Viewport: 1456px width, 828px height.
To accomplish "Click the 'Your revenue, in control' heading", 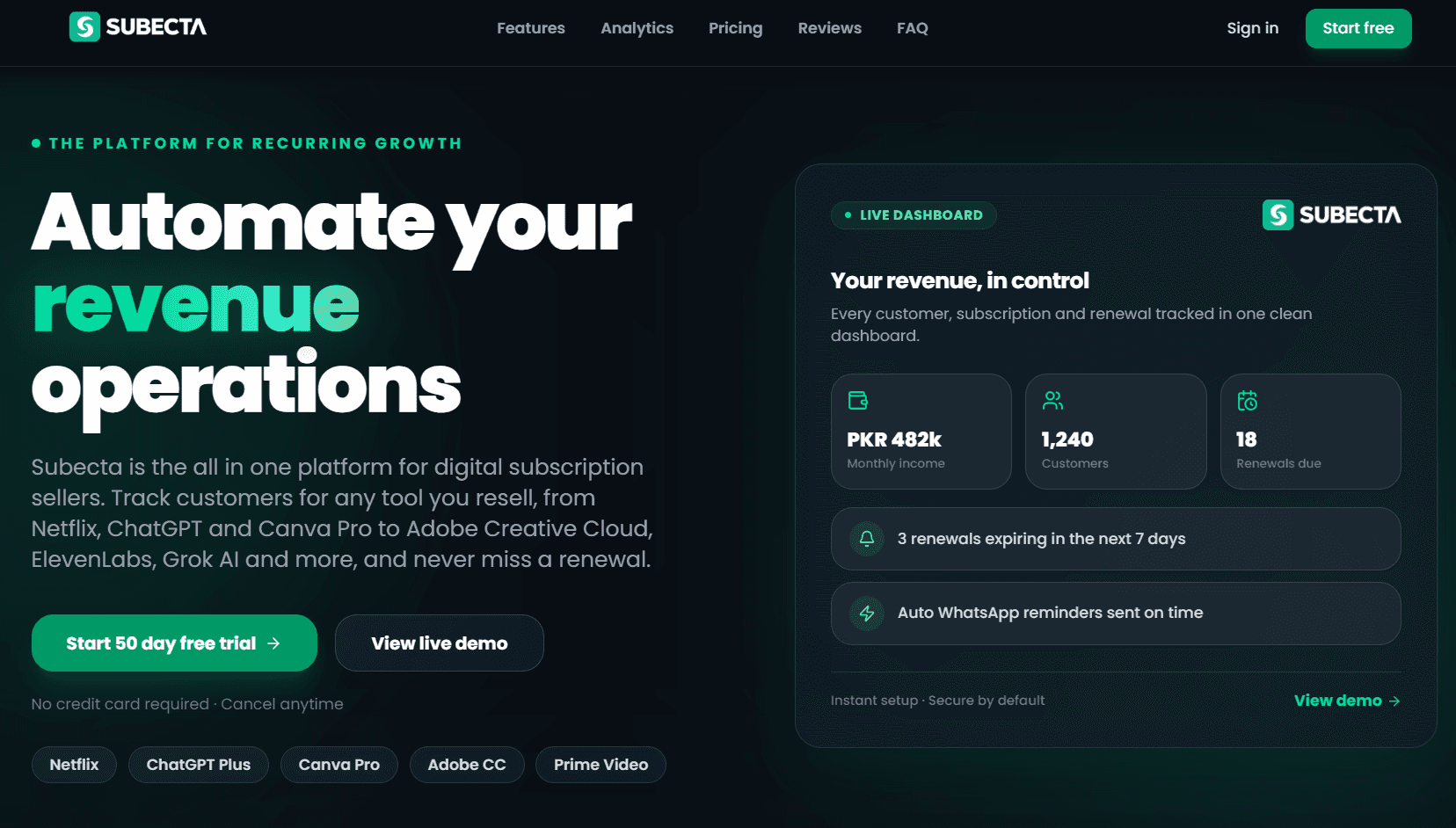I will [960, 280].
